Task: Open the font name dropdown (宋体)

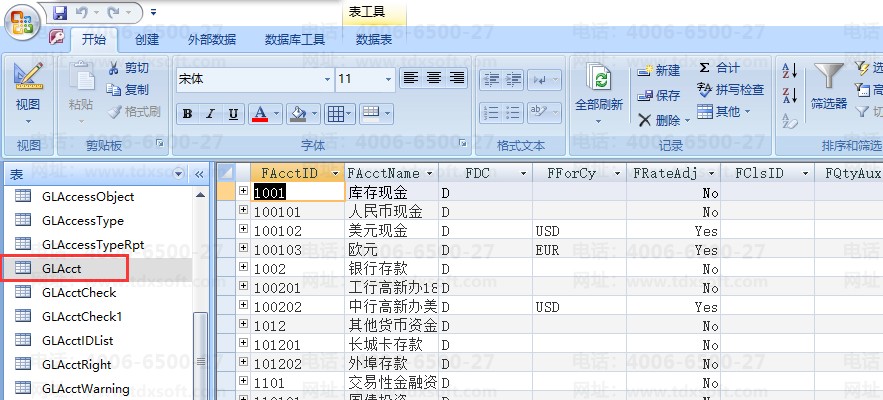Action: click(x=327, y=79)
